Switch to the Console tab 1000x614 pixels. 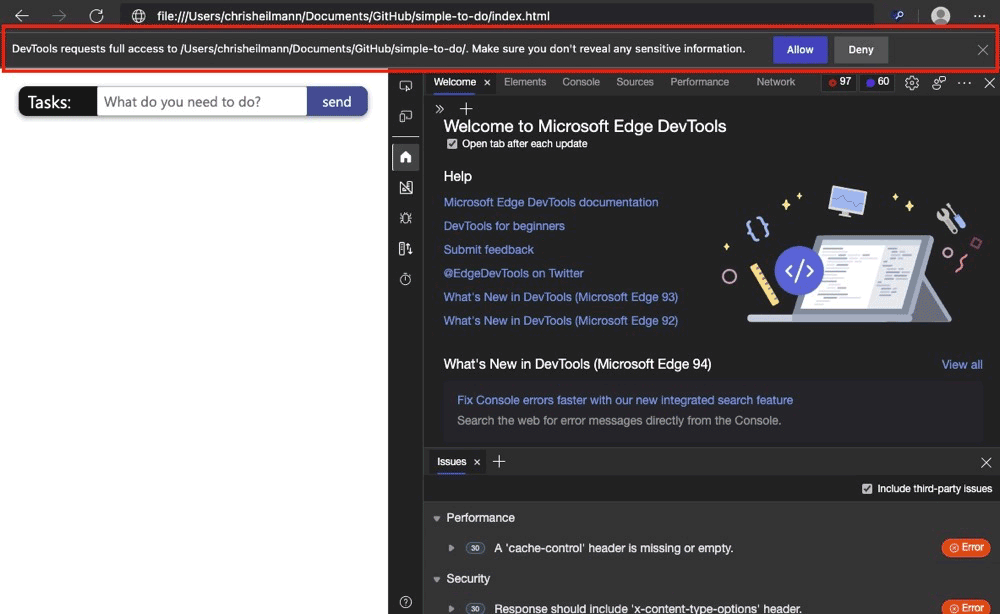click(580, 82)
